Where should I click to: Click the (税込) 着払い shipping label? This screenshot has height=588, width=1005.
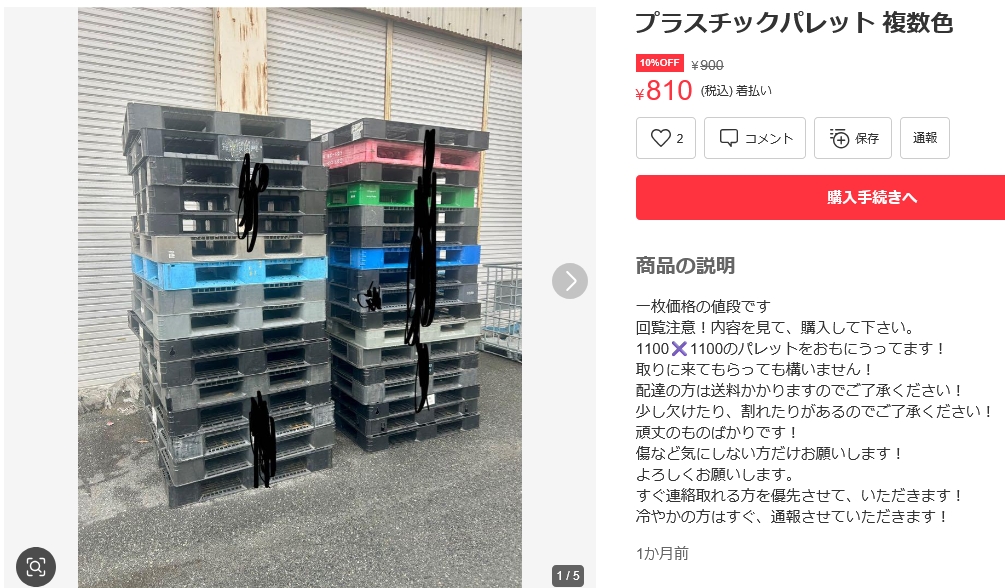(x=736, y=91)
